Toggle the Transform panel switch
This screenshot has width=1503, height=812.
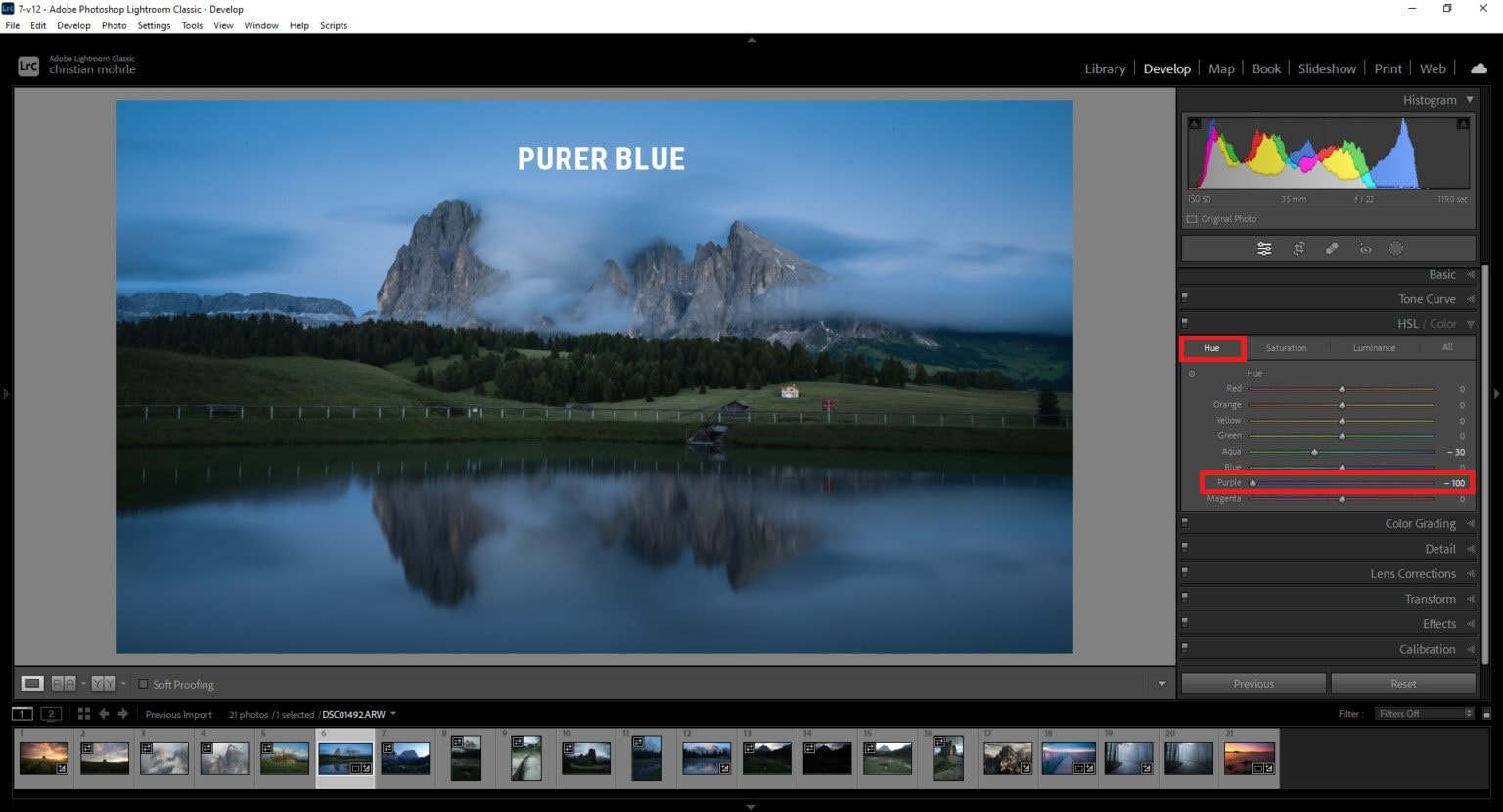pos(1185,598)
